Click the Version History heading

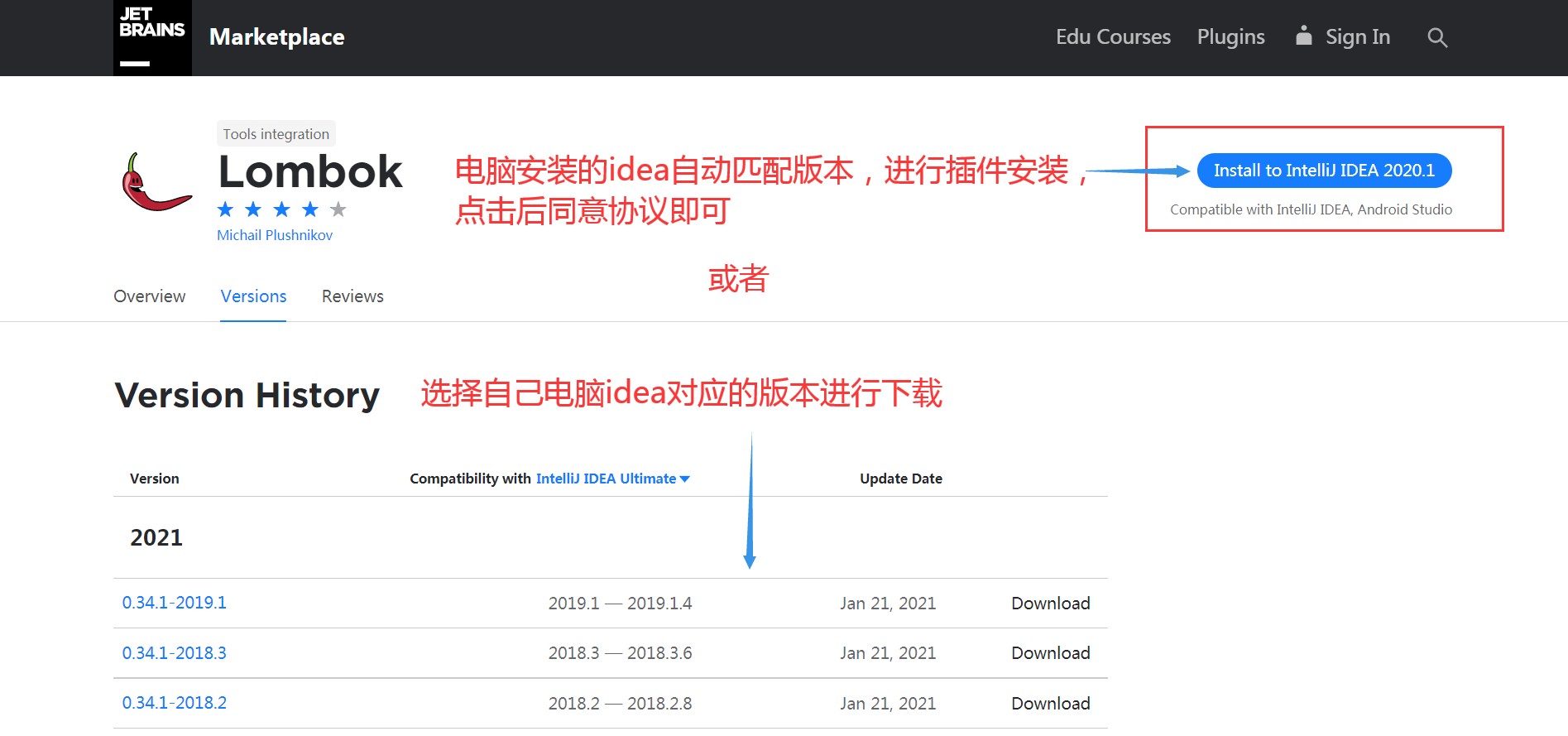247,396
